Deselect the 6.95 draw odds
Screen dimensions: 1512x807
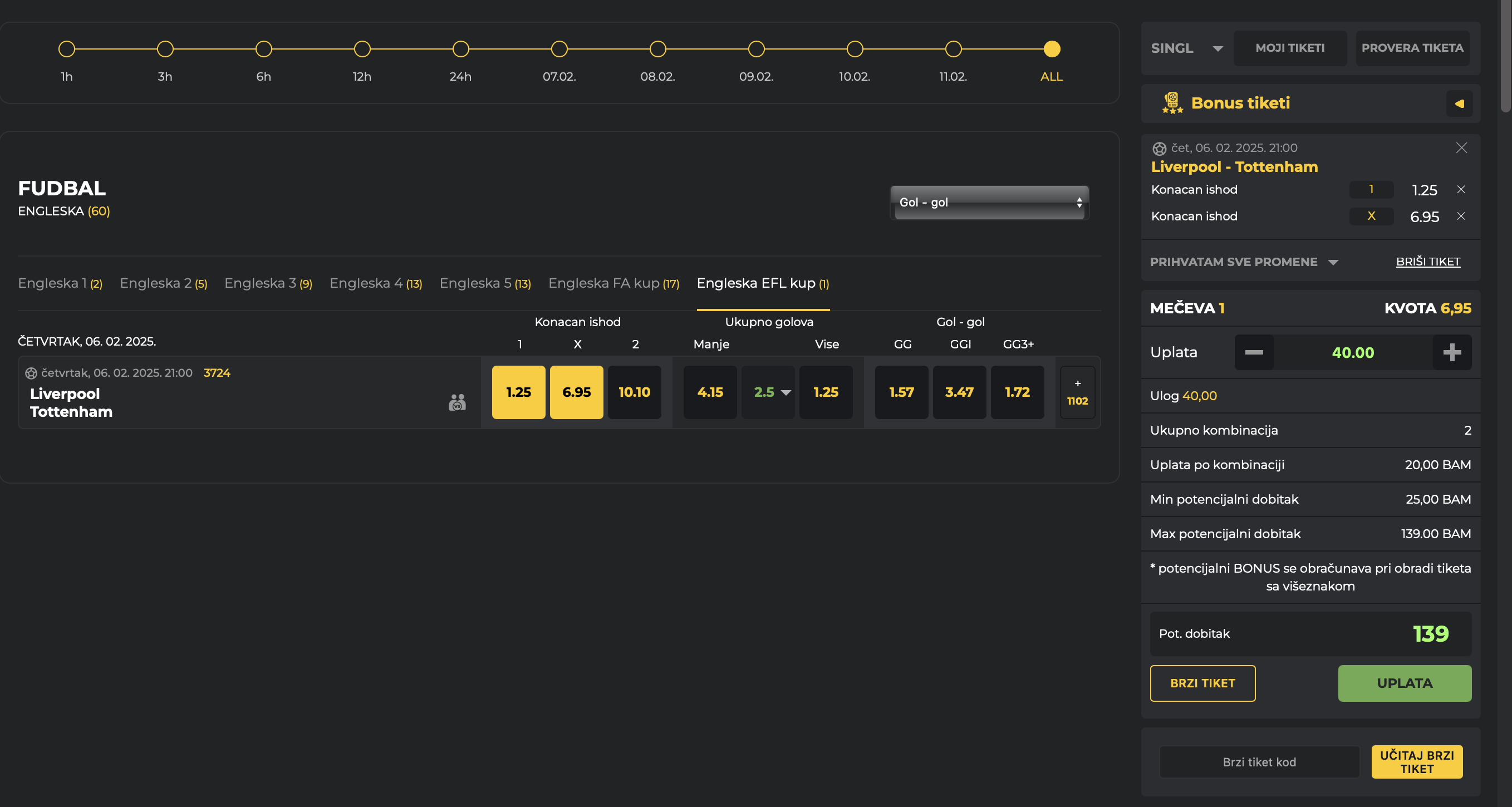point(576,392)
